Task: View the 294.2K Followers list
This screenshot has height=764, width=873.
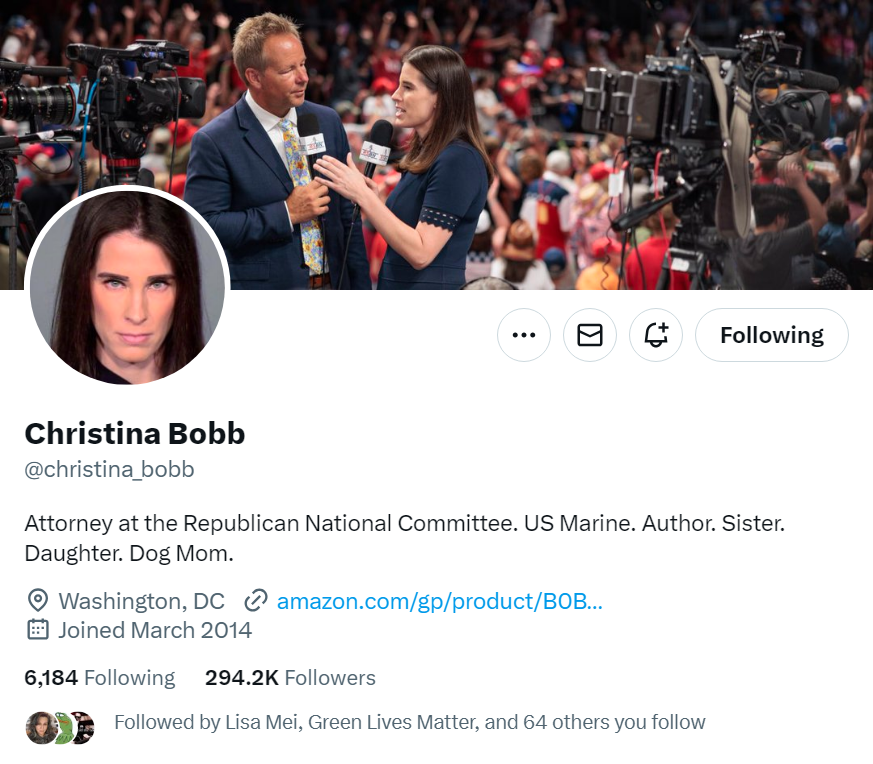Action: pyautogui.click(x=290, y=678)
